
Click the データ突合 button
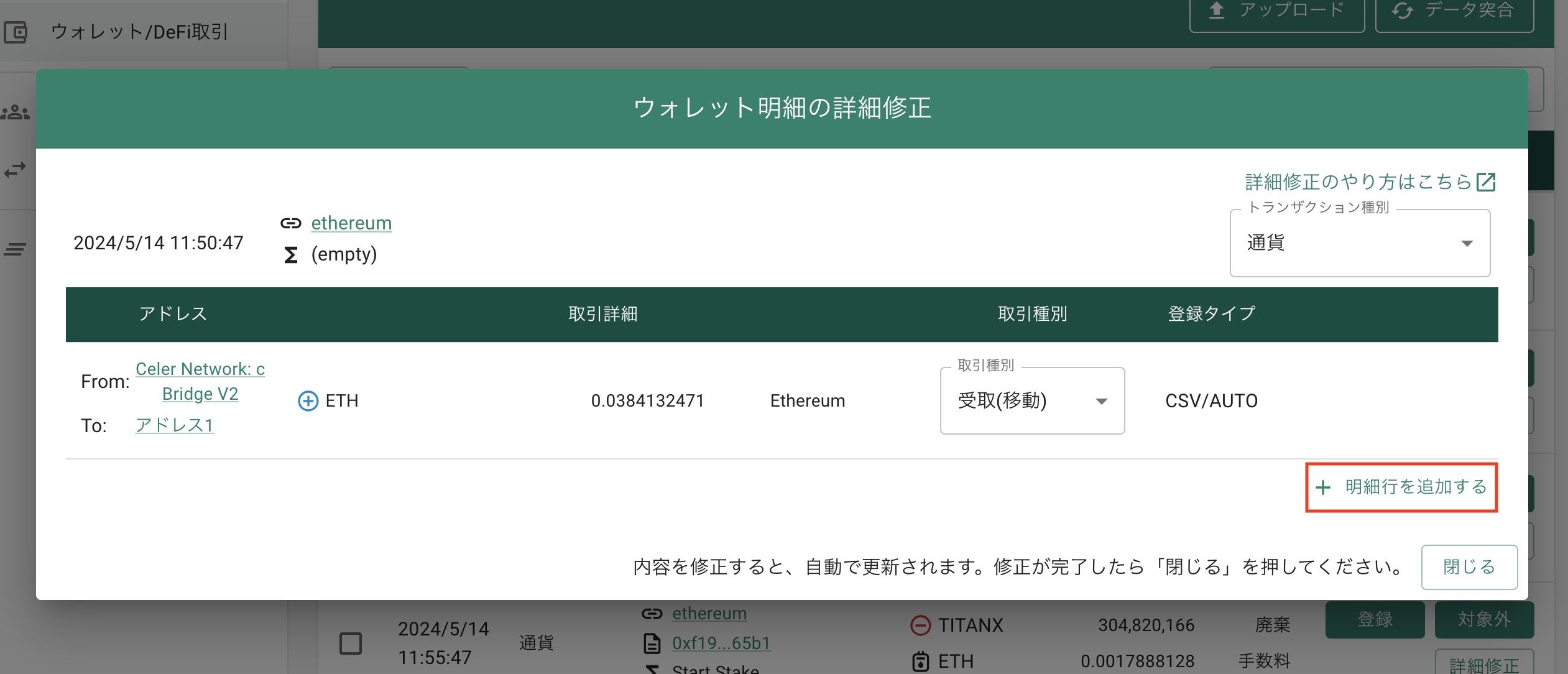(x=1454, y=11)
